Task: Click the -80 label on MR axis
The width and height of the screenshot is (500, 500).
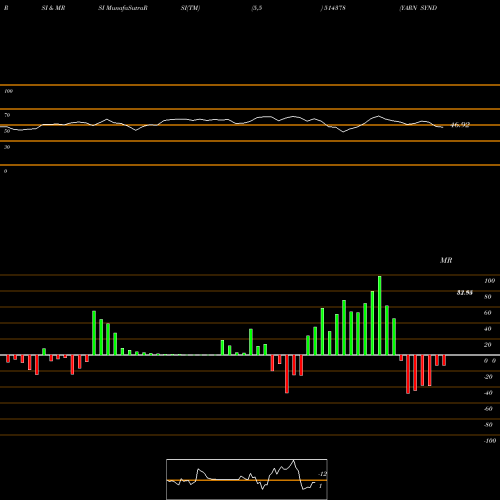Action: [x=488, y=425]
